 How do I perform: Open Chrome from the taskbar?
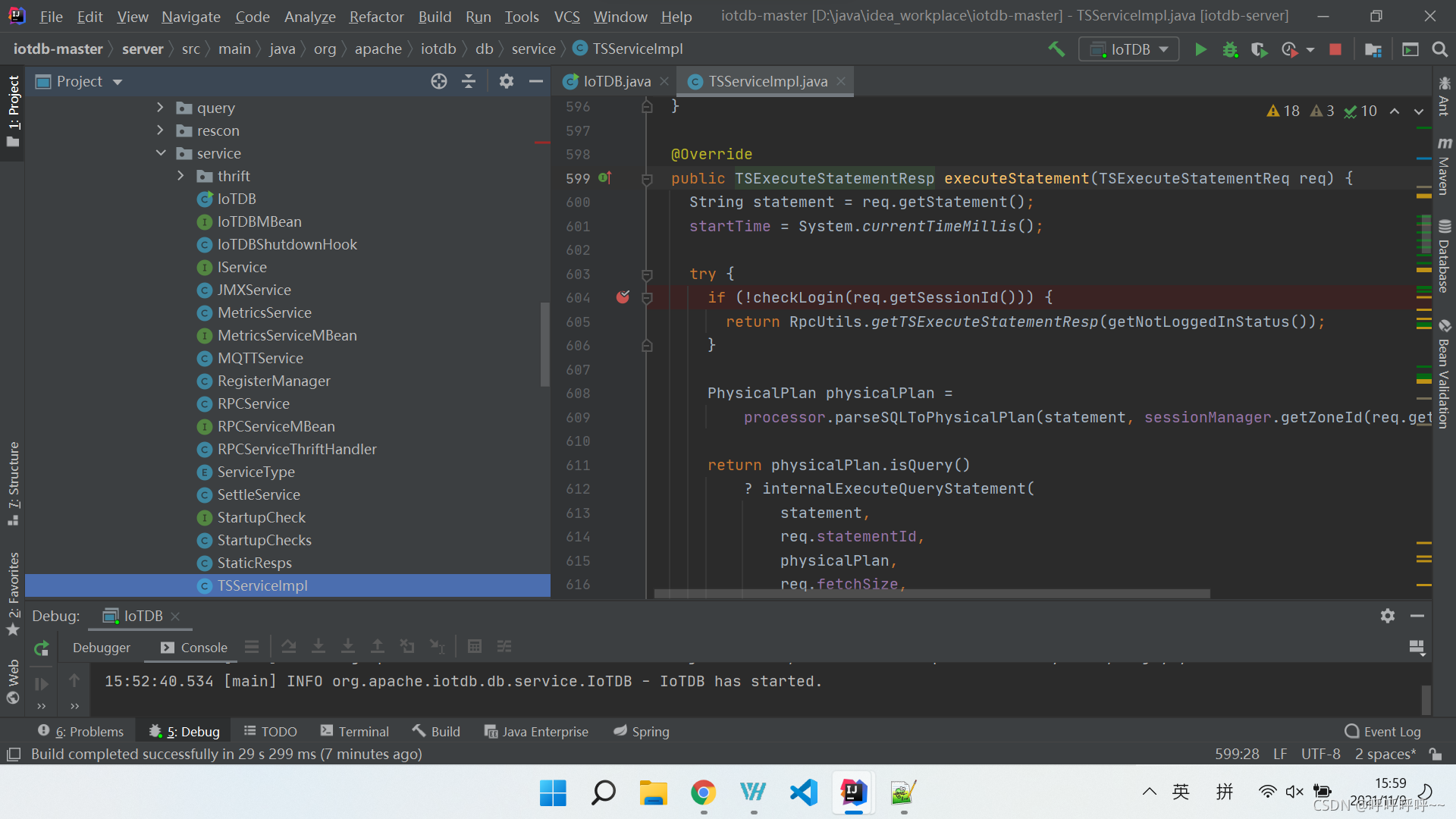click(x=703, y=792)
